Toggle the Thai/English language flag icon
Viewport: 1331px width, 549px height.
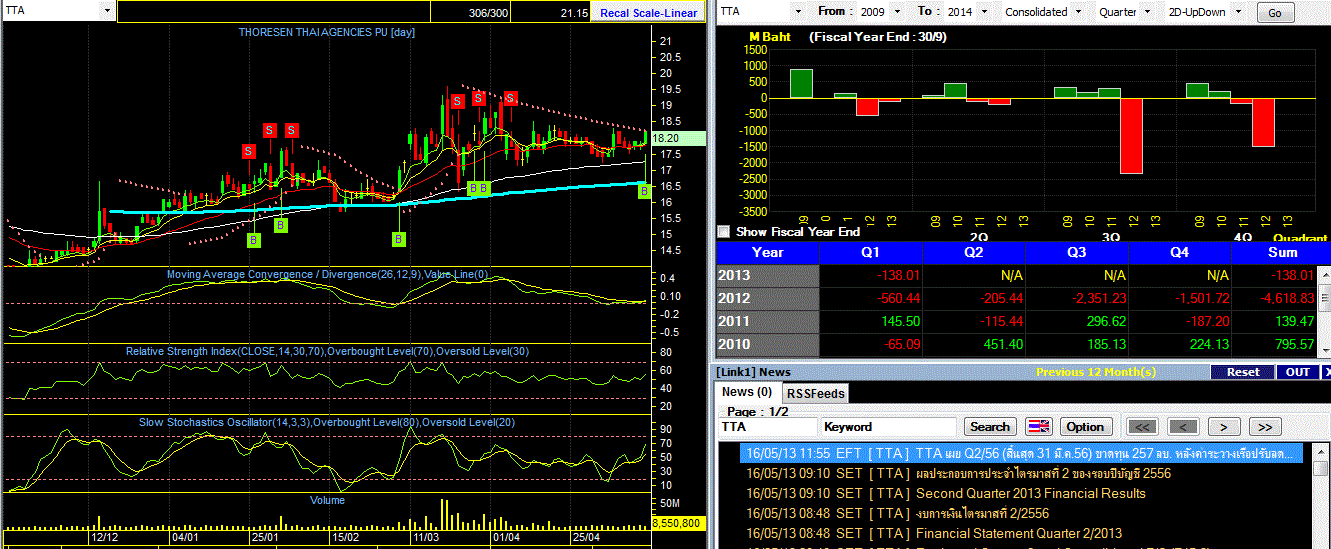click(x=1039, y=427)
